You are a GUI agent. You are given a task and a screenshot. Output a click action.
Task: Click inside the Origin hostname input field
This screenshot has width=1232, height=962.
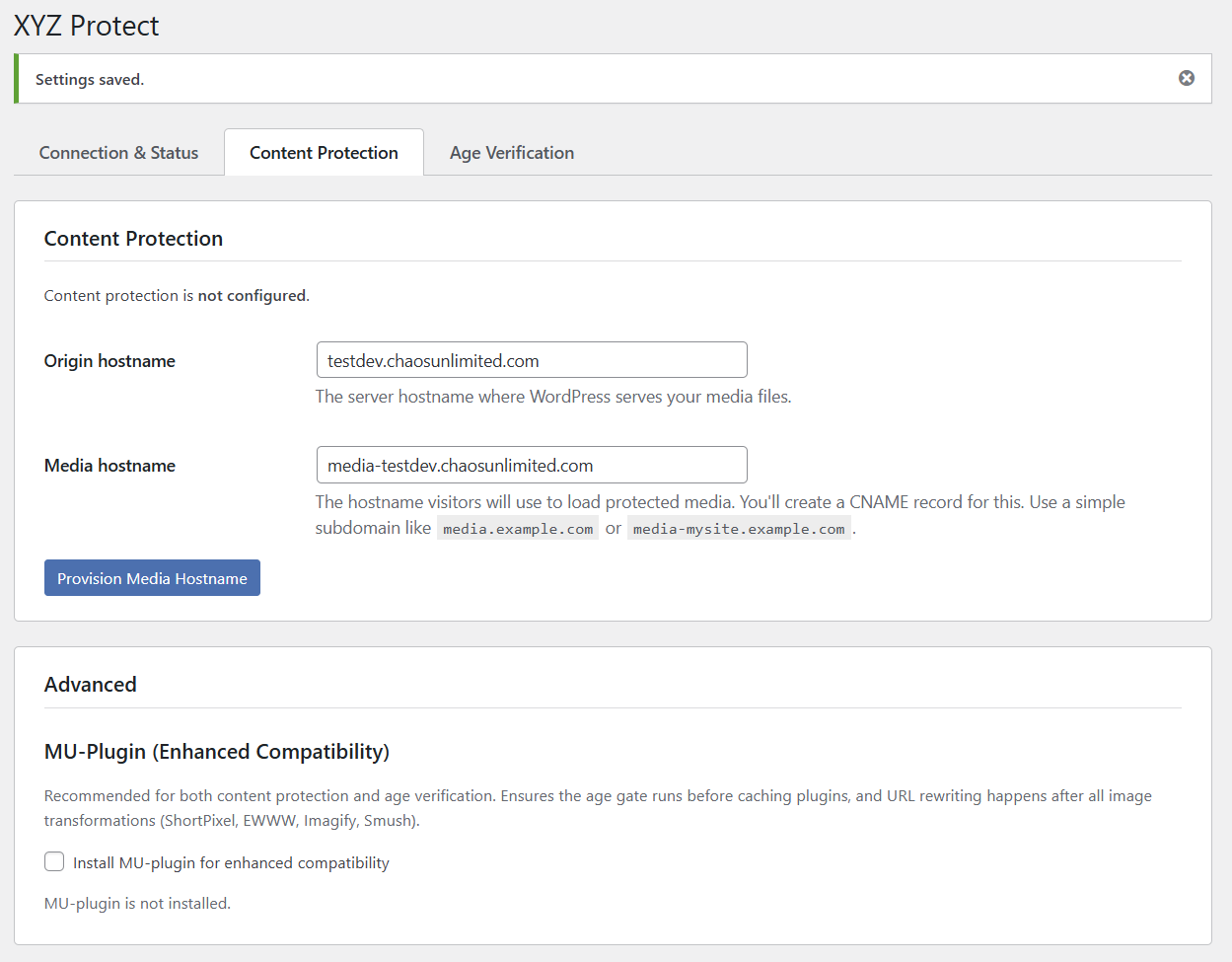[x=531, y=359]
